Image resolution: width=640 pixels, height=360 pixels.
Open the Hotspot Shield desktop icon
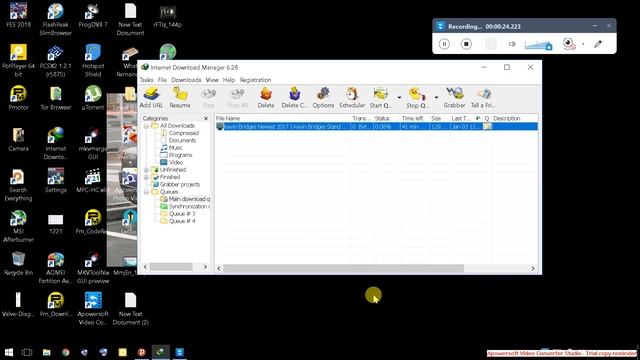93,60
